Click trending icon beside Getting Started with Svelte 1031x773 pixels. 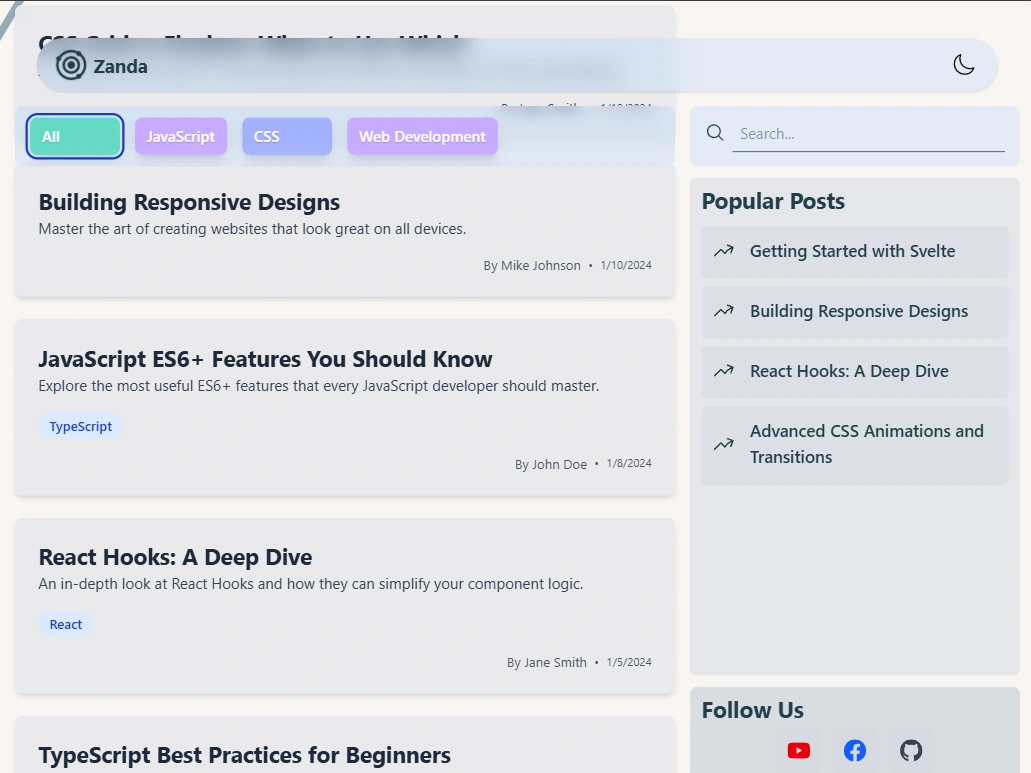(724, 251)
